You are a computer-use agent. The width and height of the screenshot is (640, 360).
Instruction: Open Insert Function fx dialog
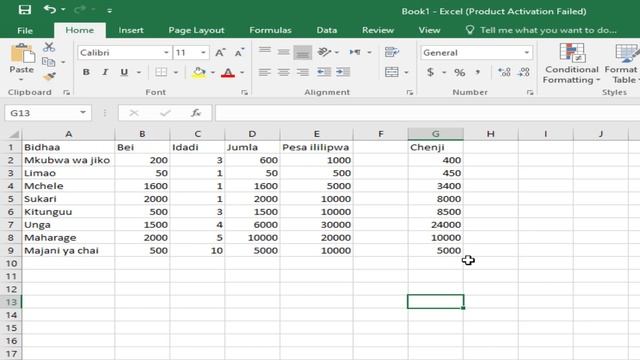point(196,113)
